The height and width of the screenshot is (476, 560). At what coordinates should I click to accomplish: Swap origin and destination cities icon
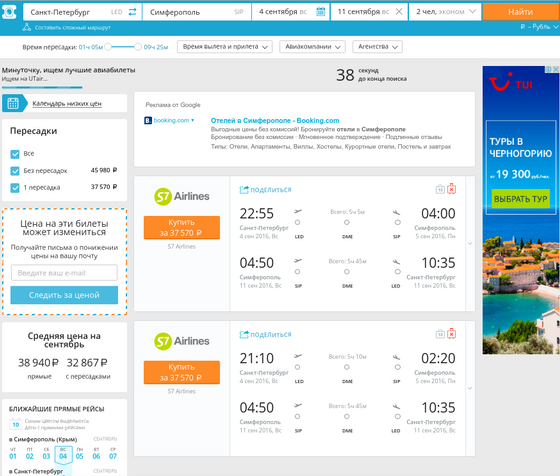click(x=132, y=12)
